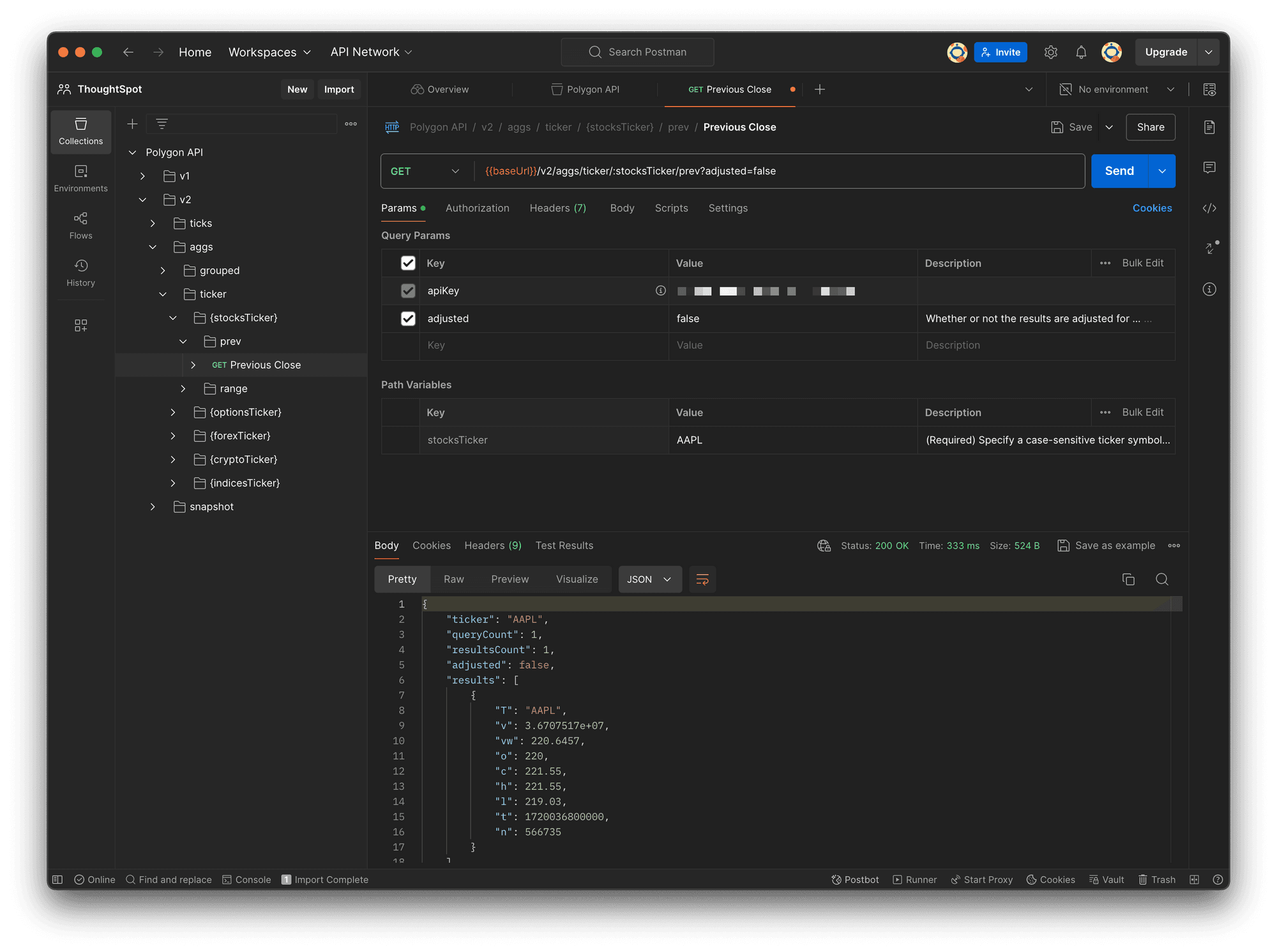Open the History sidebar panel

coord(80,273)
